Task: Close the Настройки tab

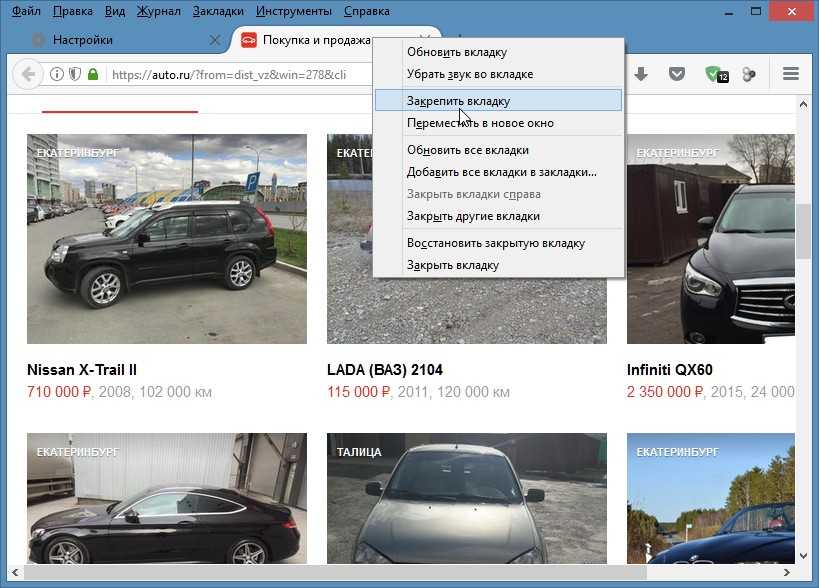Action: tap(214, 40)
